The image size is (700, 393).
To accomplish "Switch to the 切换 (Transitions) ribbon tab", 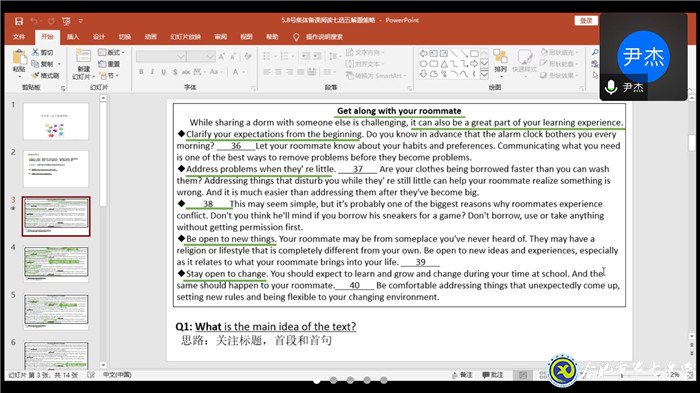I will (125, 37).
